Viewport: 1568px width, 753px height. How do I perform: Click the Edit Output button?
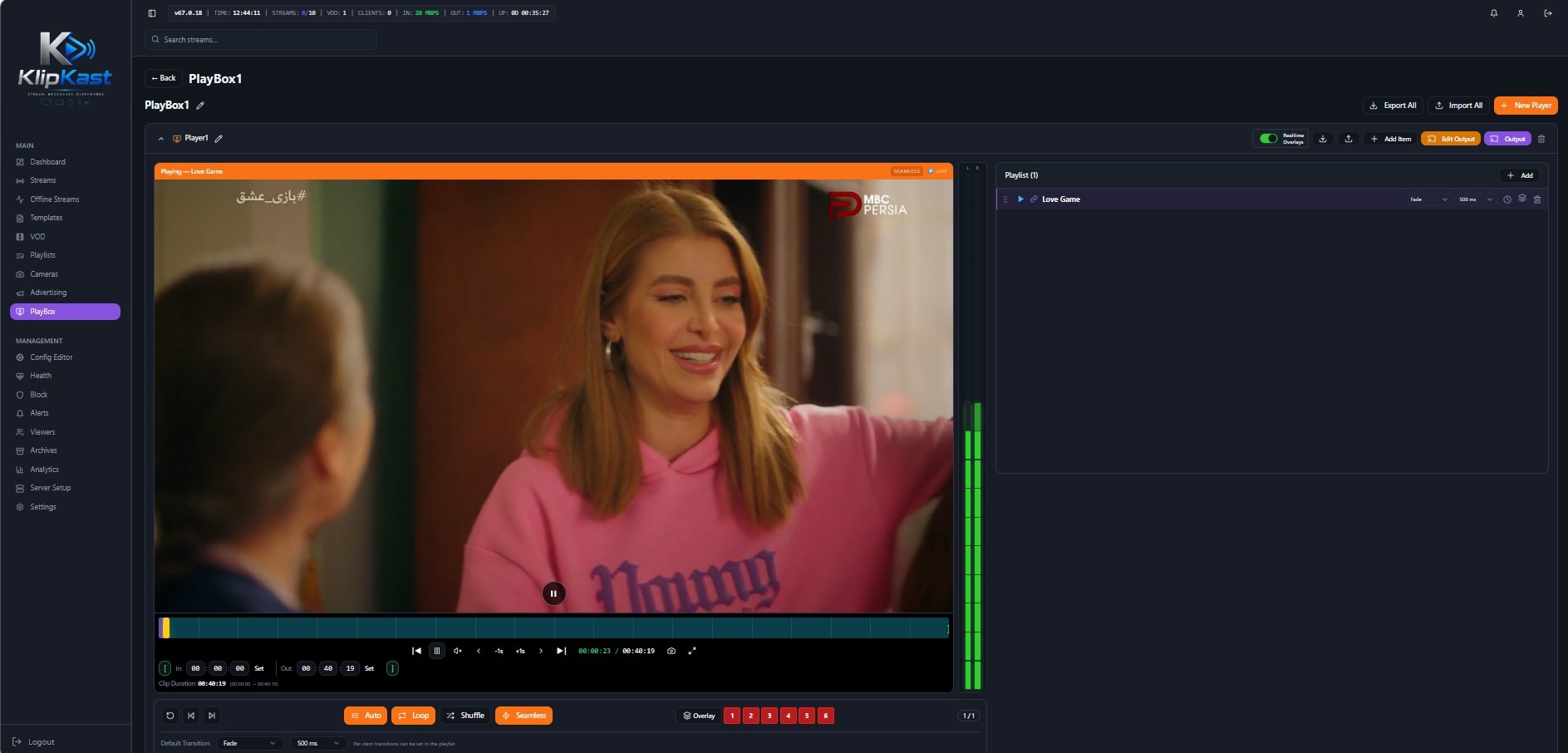1451,139
